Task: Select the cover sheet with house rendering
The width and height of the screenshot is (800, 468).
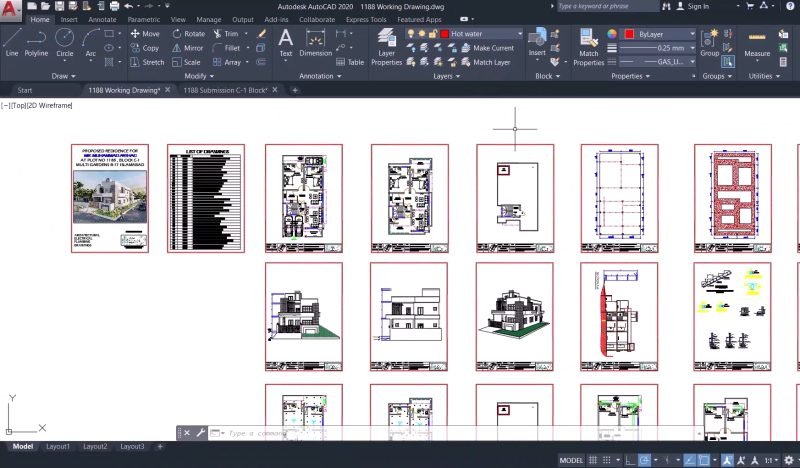Action: click(x=110, y=199)
